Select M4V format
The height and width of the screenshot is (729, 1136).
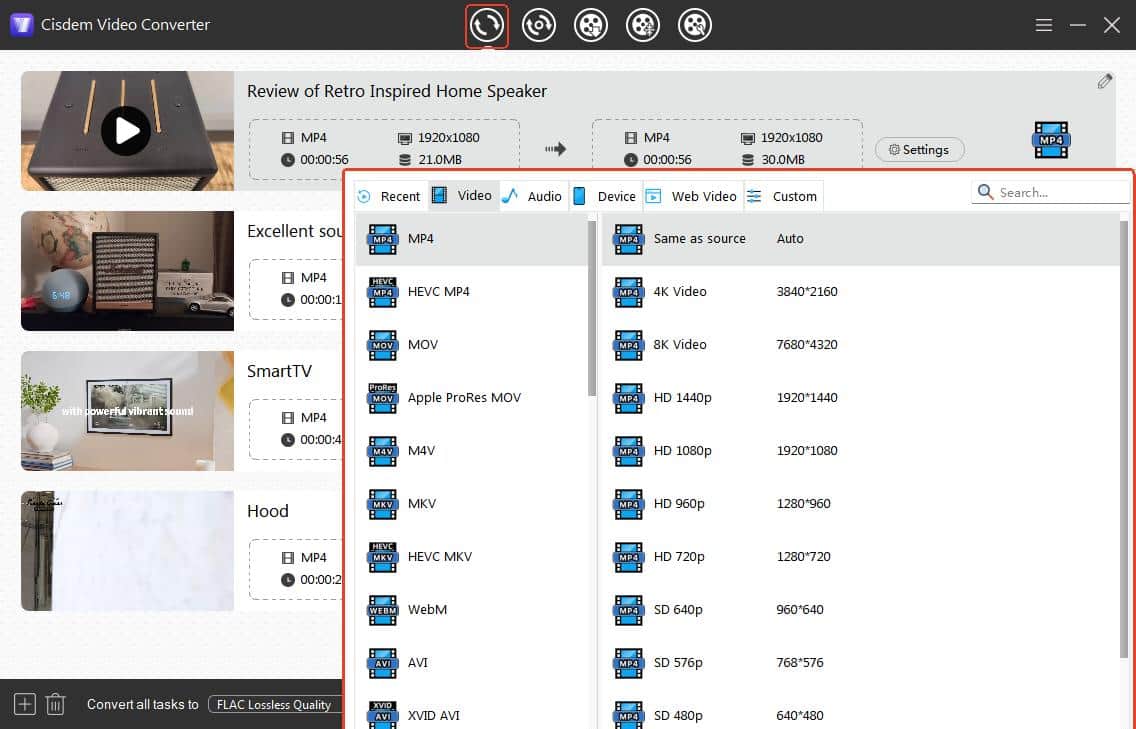pyautogui.click(x=472, y=450)
